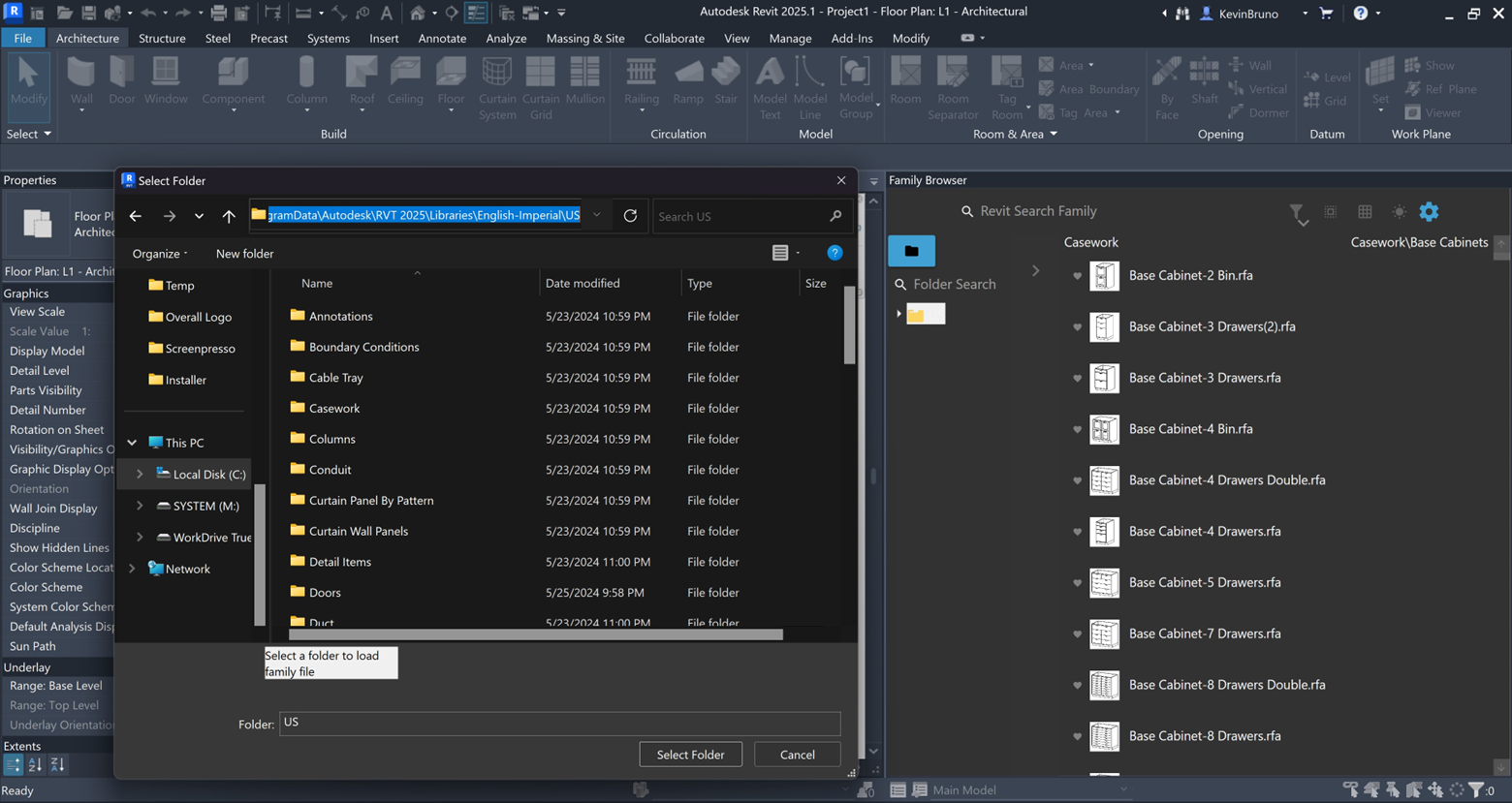Click the file list vertical scrollbar
Screen dimensions: 1512x803
click(850, 325)
